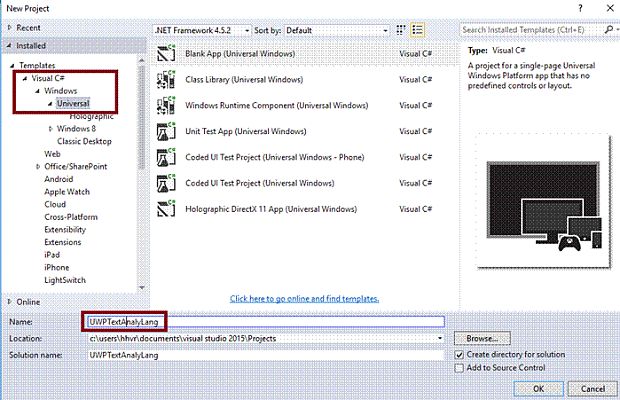Select Class Library (Universal Windows) row text
The width and height of the screenshot is (620, 400).
point(244,79)
